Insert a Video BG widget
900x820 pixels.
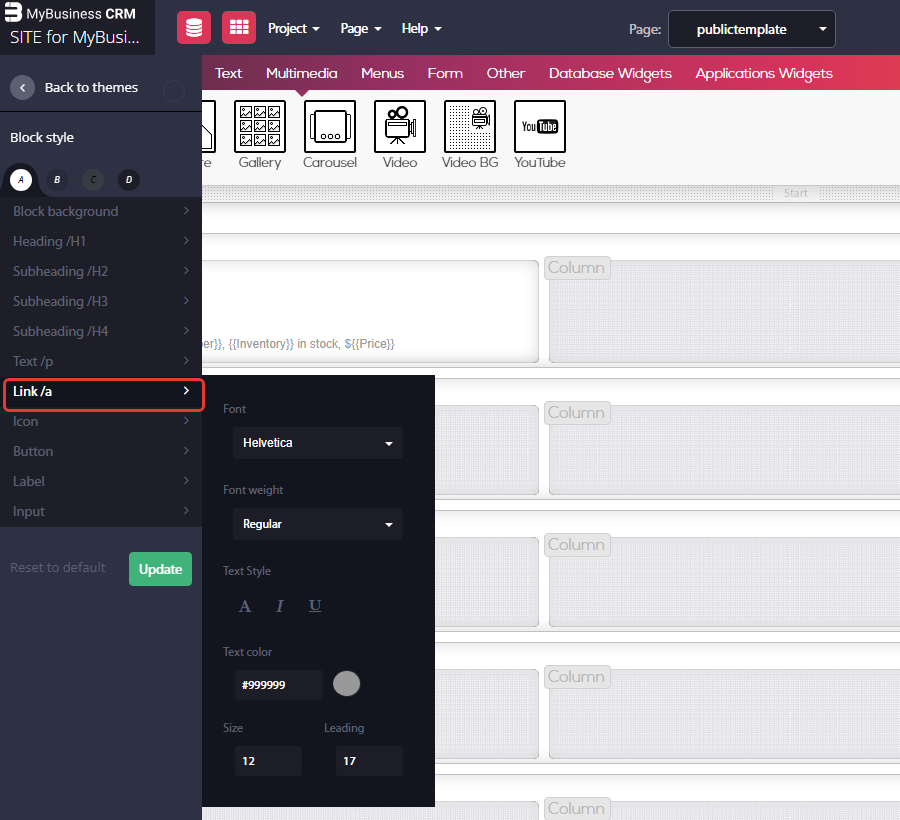click(470, 135)
